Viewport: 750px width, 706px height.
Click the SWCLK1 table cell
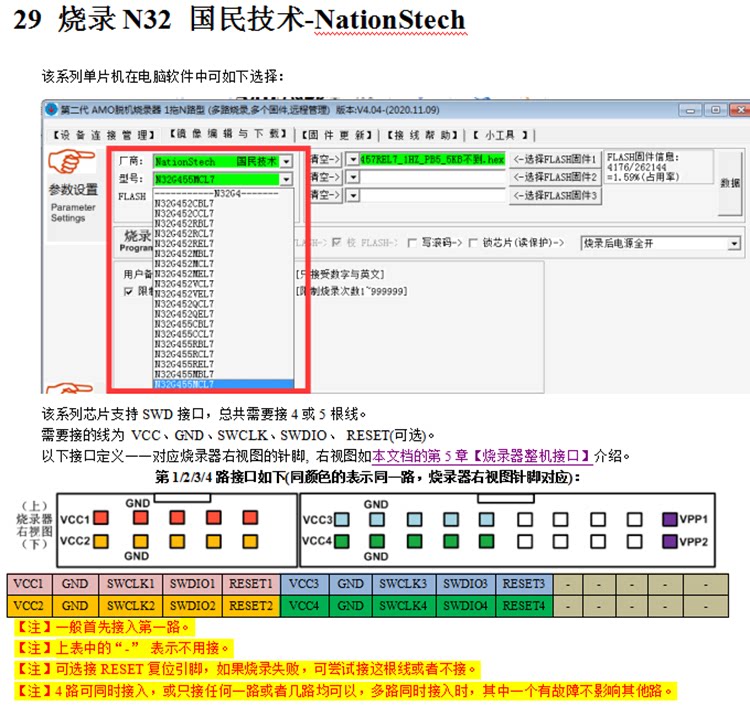coord(131,584)
